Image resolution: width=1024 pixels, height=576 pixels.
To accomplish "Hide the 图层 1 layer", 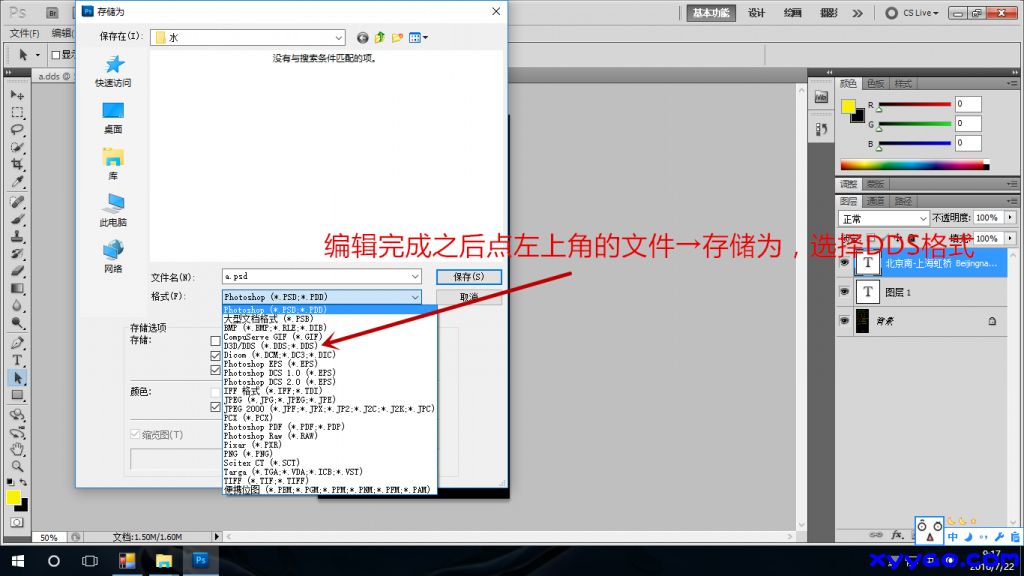I will coord(845,291).
